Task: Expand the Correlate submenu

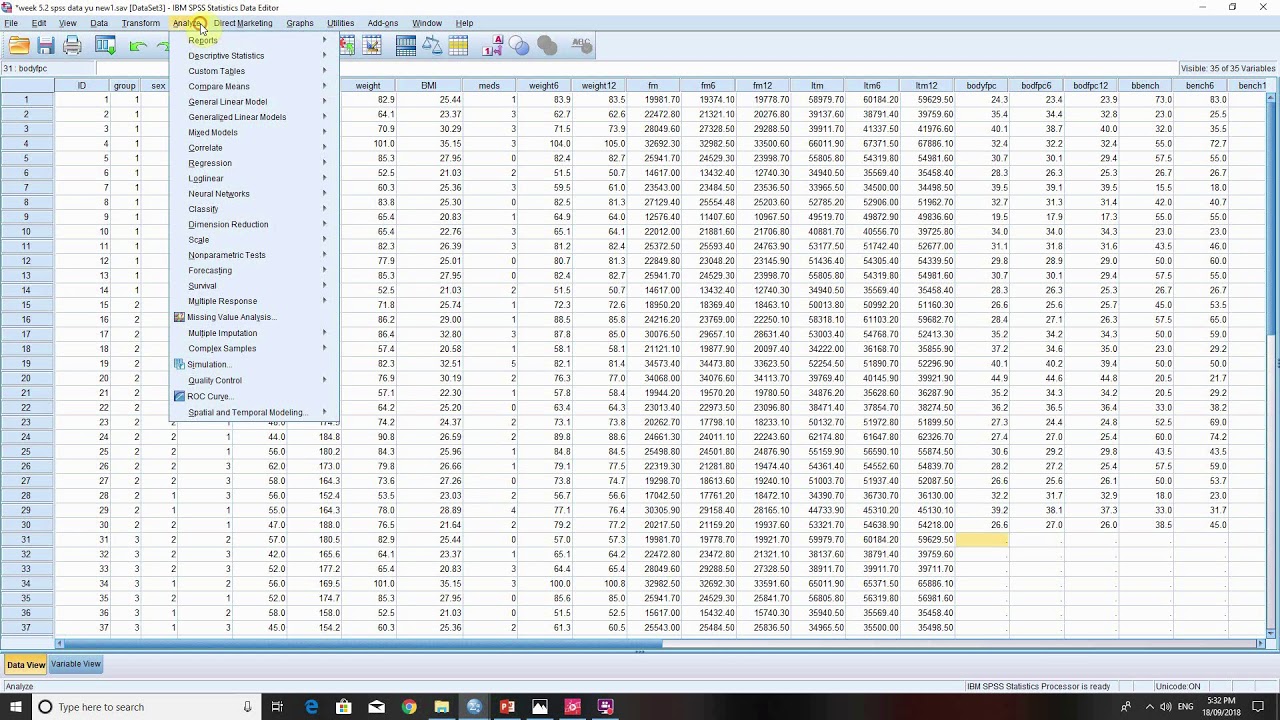Action: (254, 148)
